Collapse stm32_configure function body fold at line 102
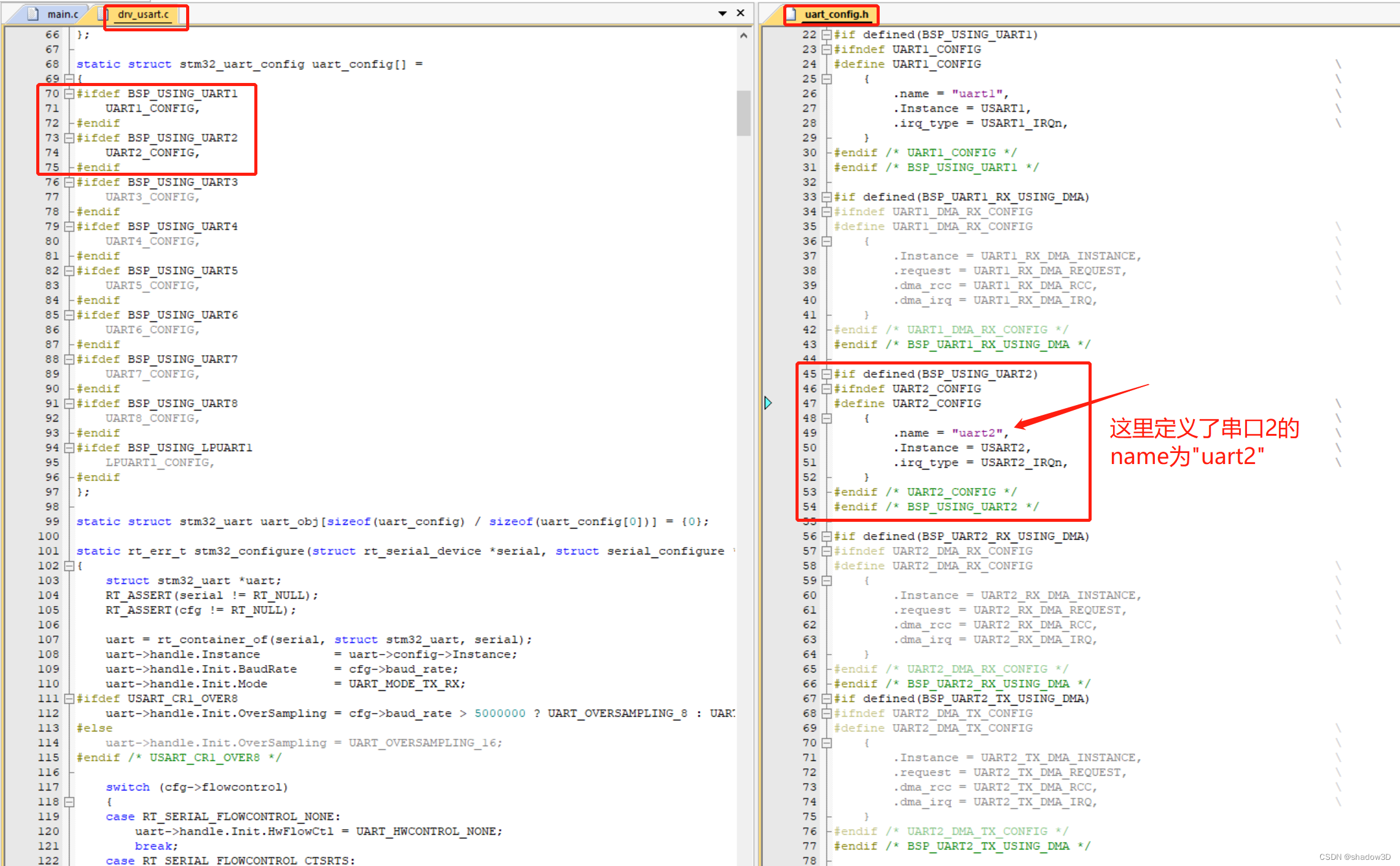The height and width of the screenshot is (866, 1400). click(x=69, y=565)
